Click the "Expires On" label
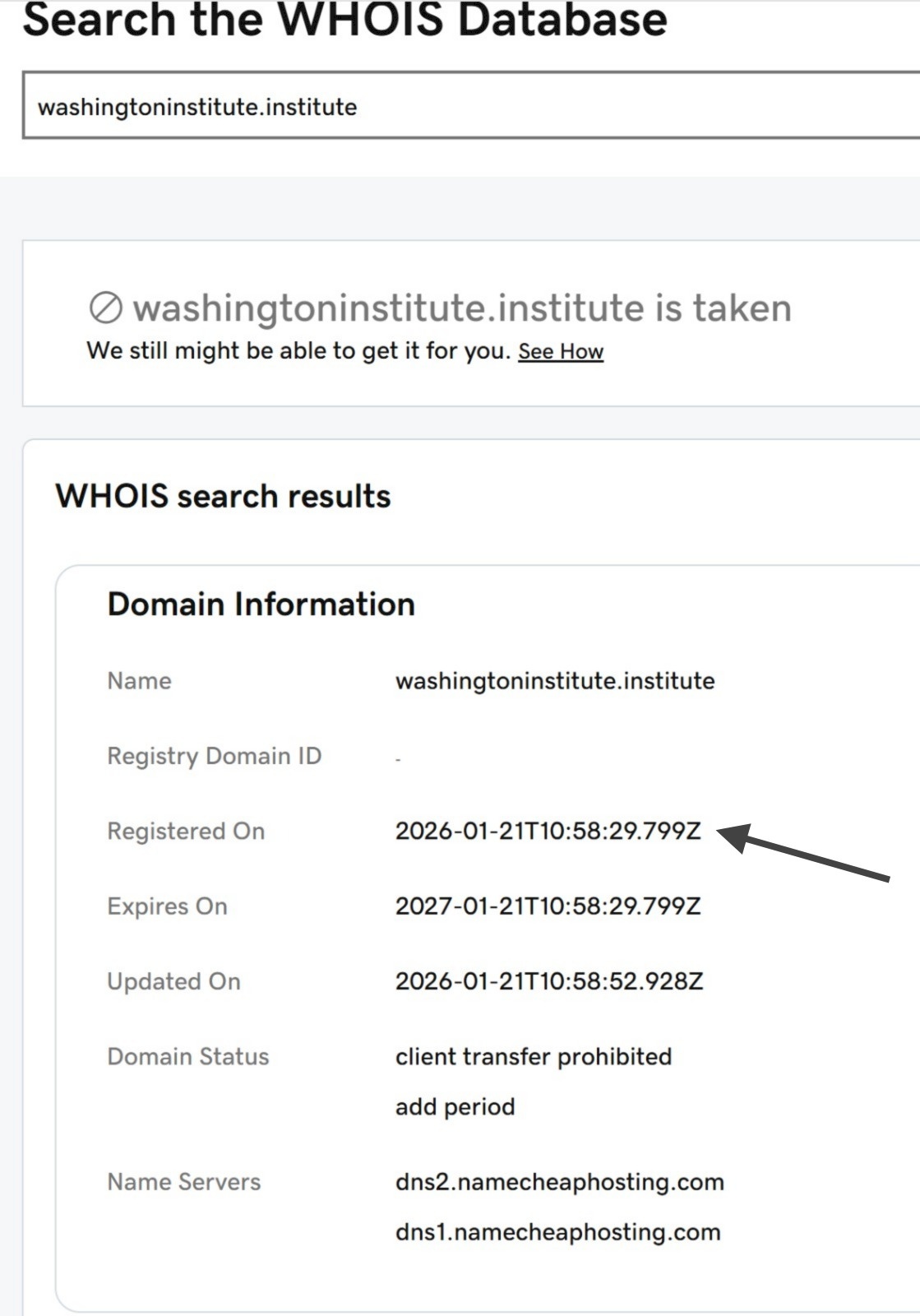This screenshot has height=1316, width=920. pos(167,906)
